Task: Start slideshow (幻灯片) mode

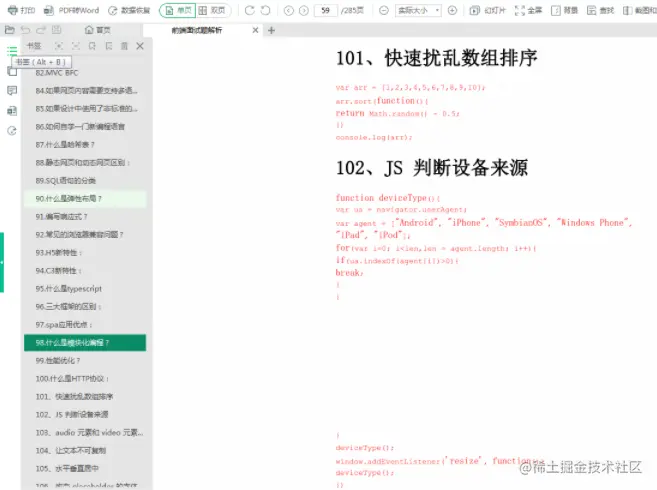Action: (x=488, y=10)
